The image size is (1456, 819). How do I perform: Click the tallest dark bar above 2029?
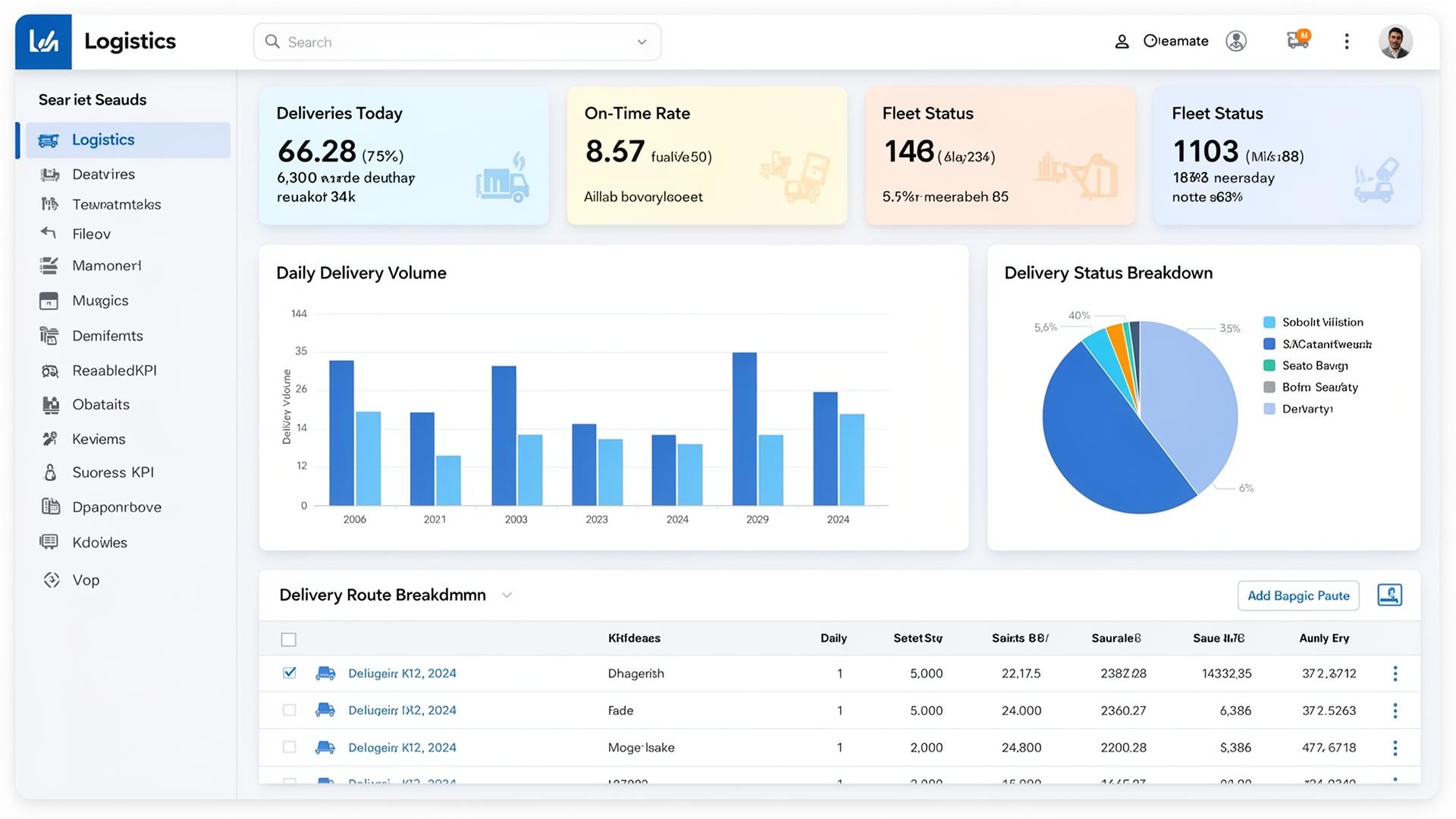point(745,429)
